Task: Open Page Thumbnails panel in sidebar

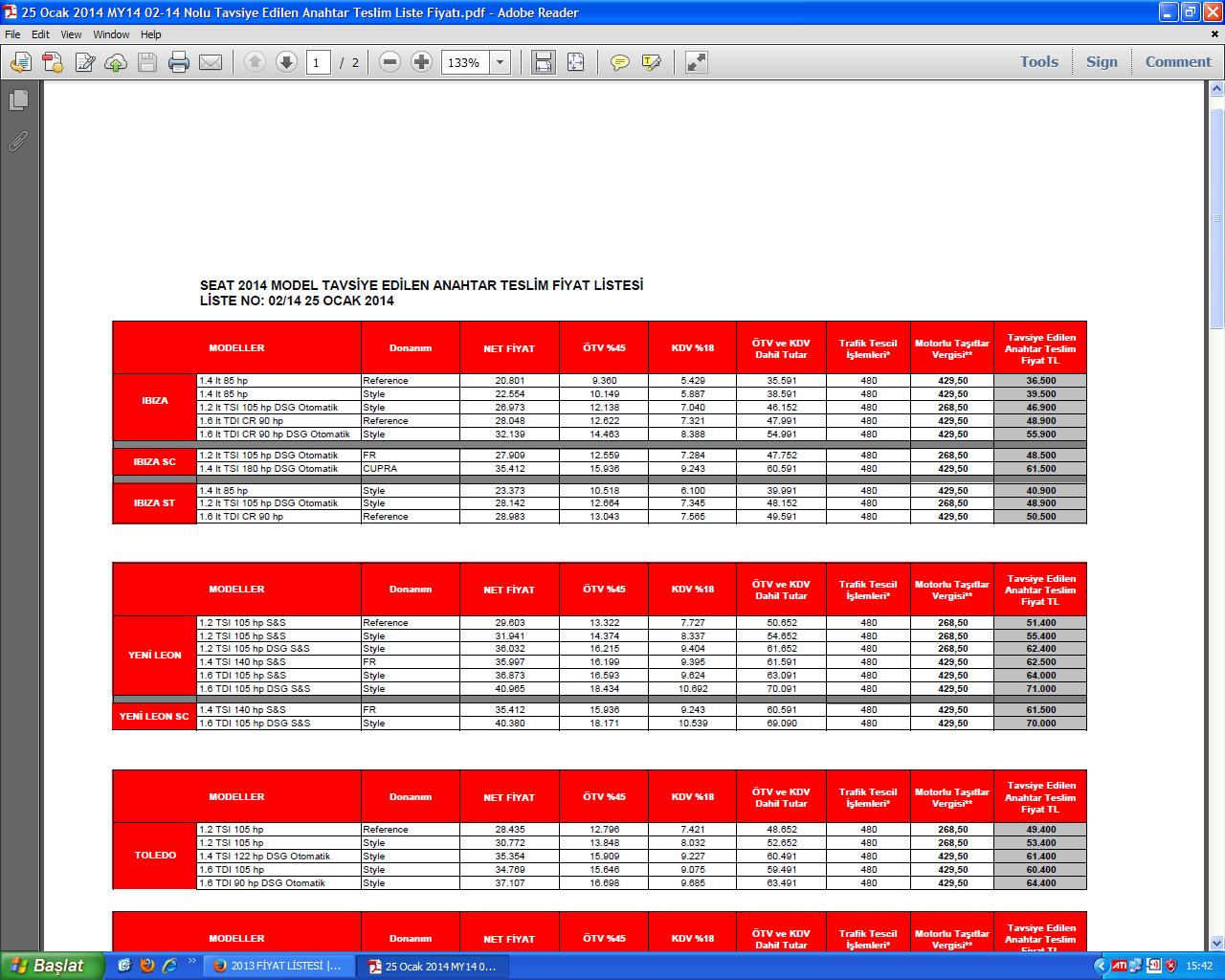Action: point(18,100)
